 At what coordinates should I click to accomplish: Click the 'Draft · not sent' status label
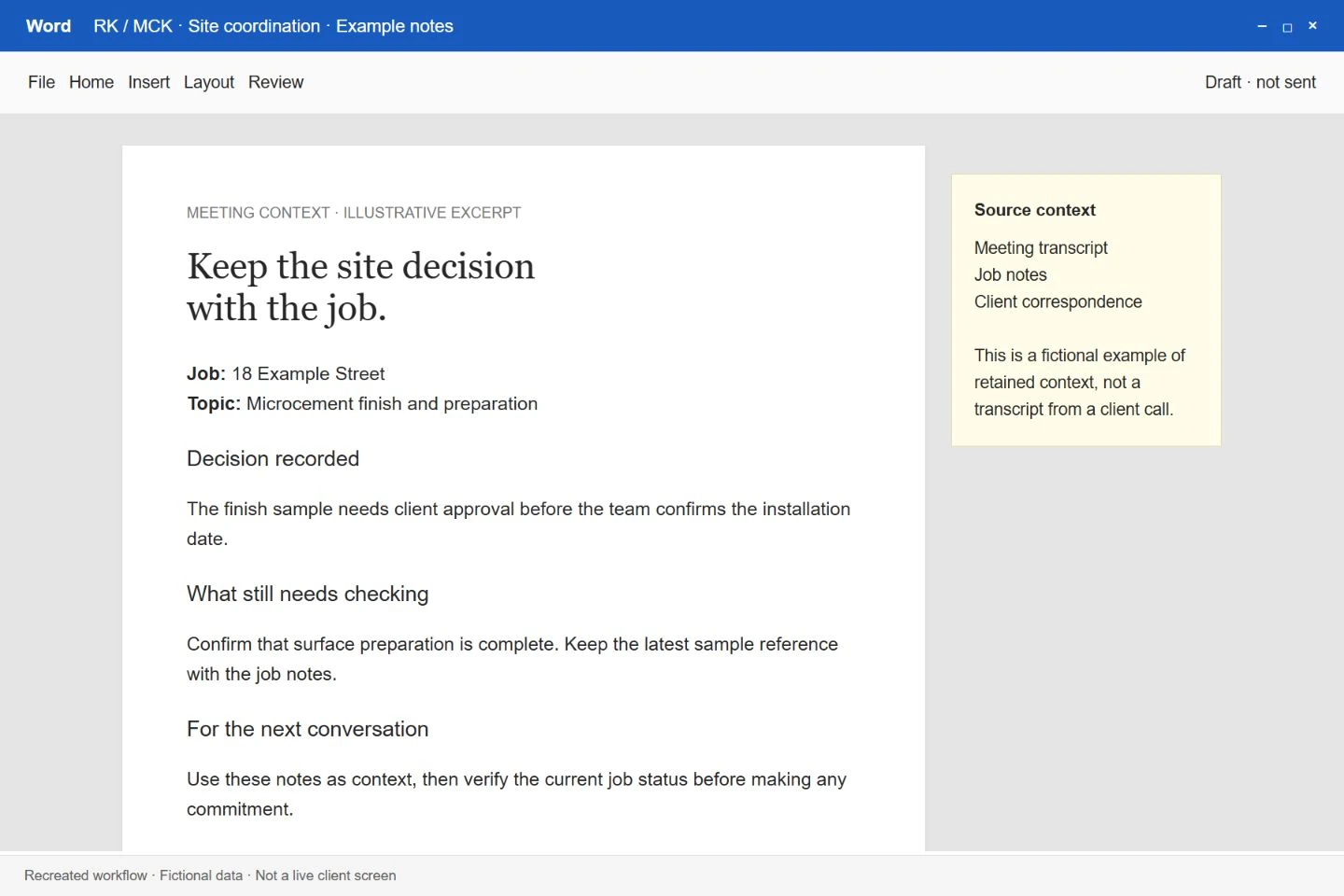1260,82
